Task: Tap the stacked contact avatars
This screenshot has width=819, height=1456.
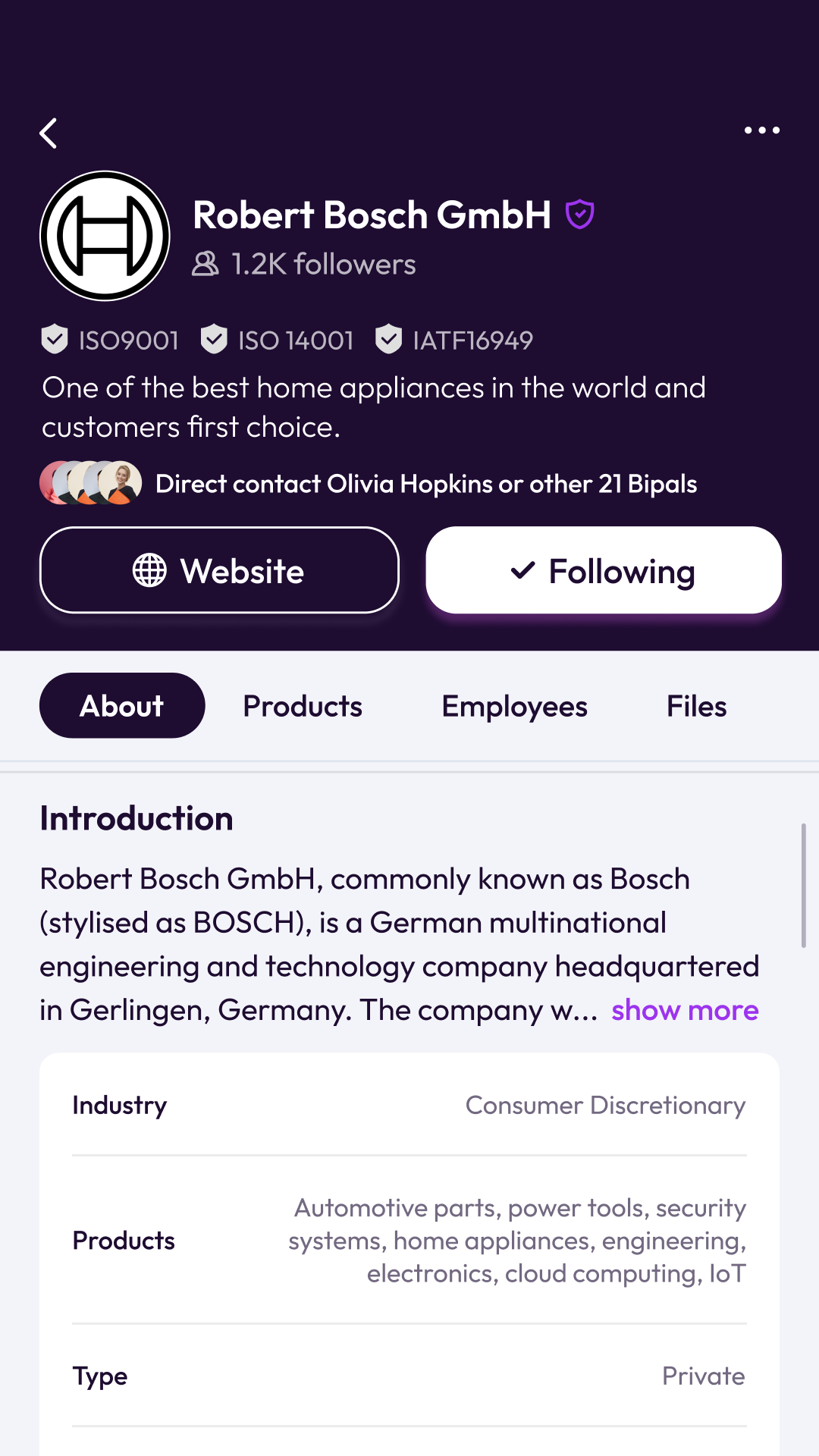Action: [91, 483]
